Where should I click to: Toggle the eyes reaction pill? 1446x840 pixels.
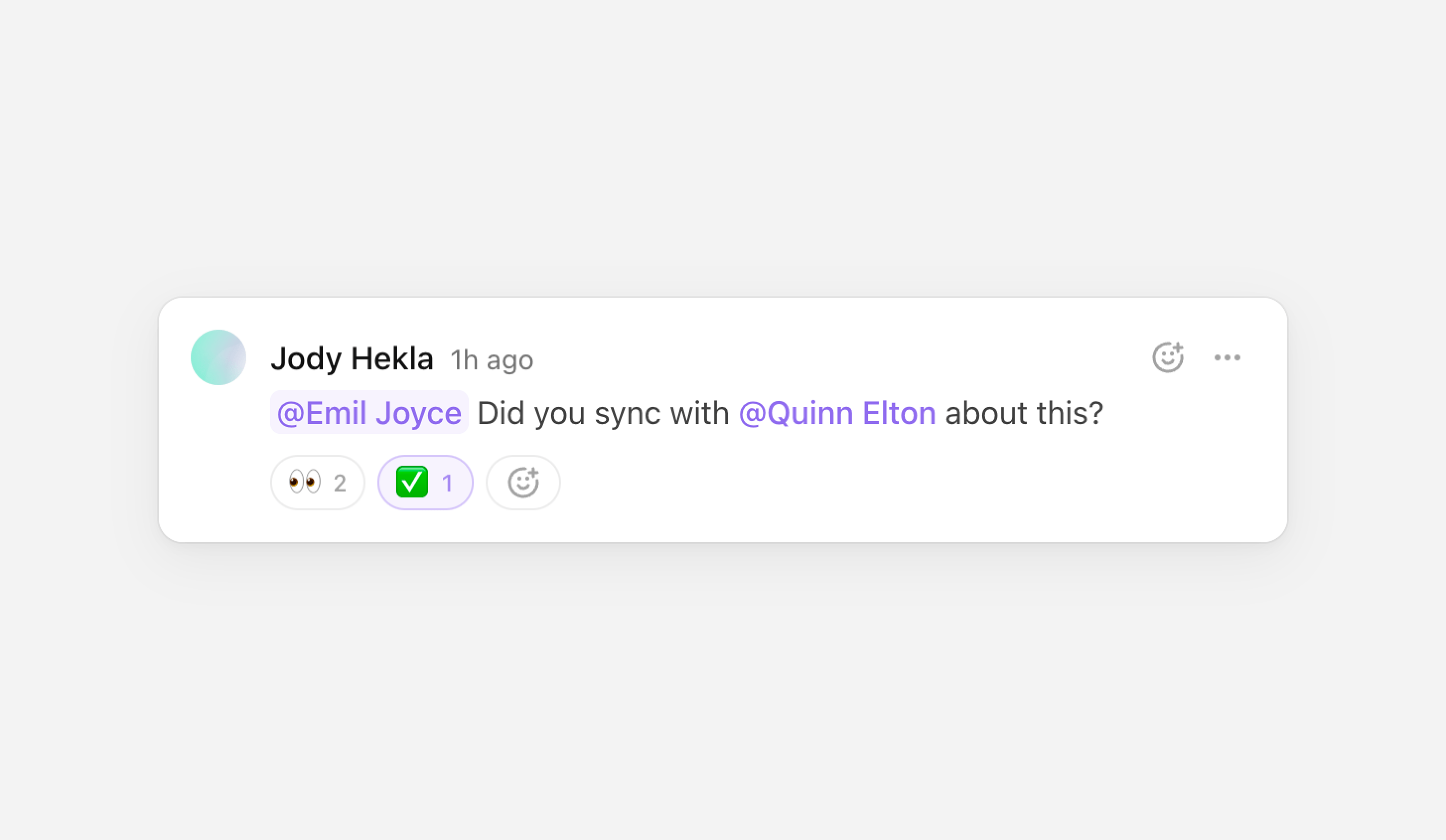[317, 483]
